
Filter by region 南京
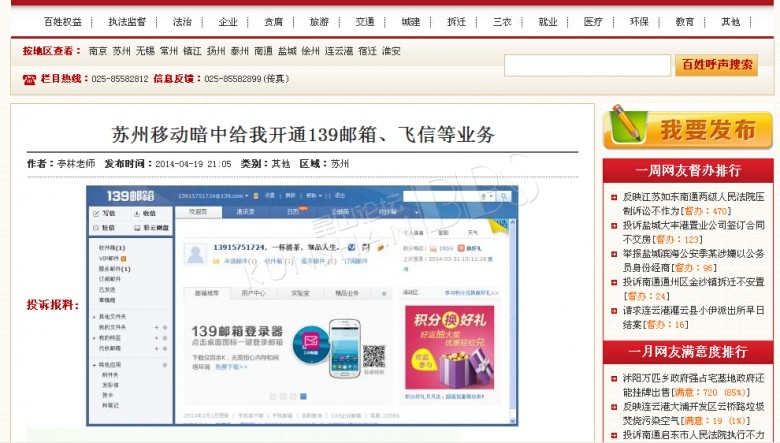tap(98, 51)
